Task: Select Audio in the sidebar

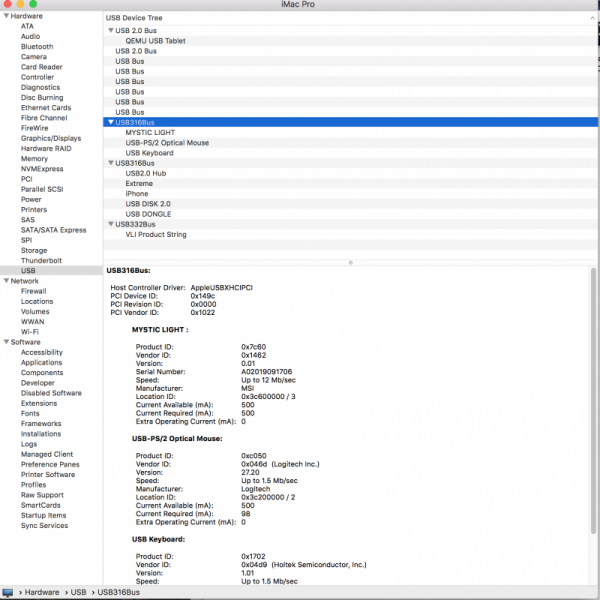Action: coord(30,36)
